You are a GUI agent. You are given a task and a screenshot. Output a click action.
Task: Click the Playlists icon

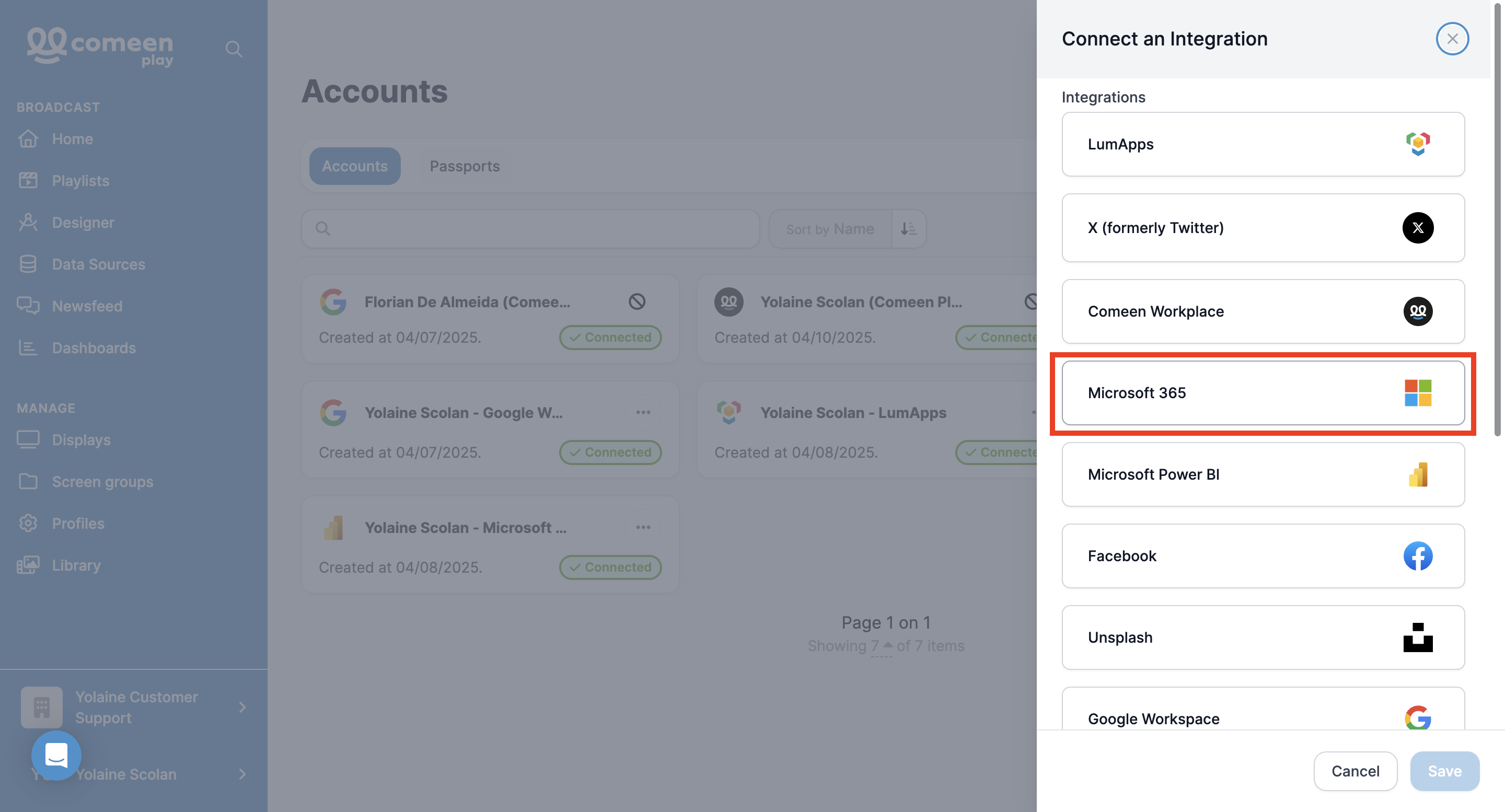point(28,180)
